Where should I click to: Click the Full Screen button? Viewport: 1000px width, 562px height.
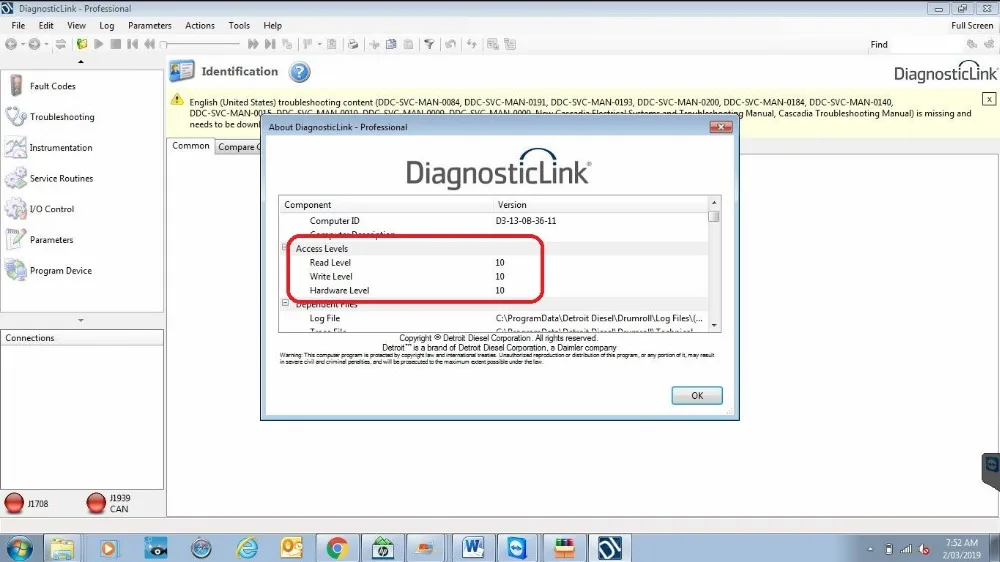pyautogui.click(x=972, y=26)
